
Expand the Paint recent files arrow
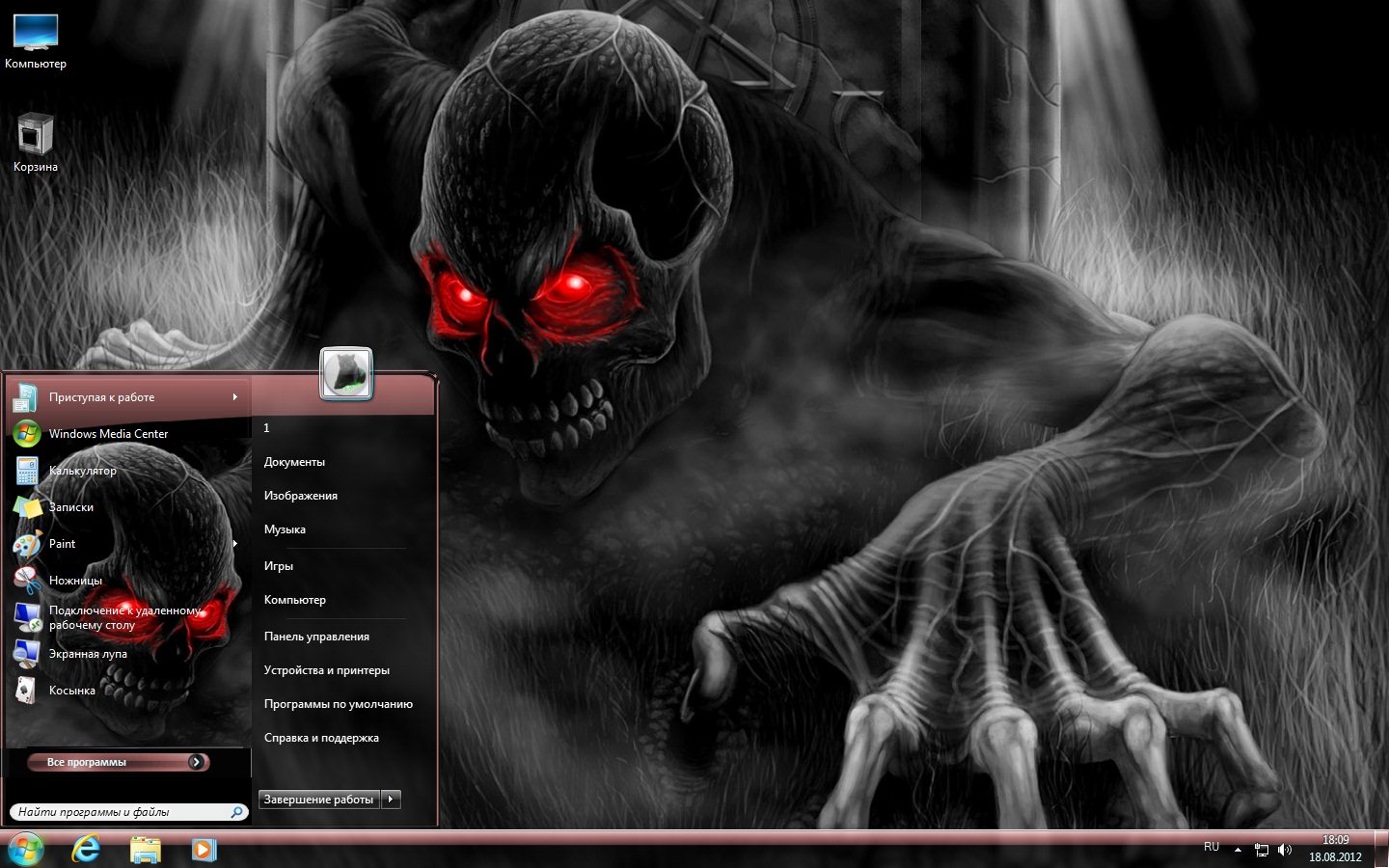(x=234, y=544)
